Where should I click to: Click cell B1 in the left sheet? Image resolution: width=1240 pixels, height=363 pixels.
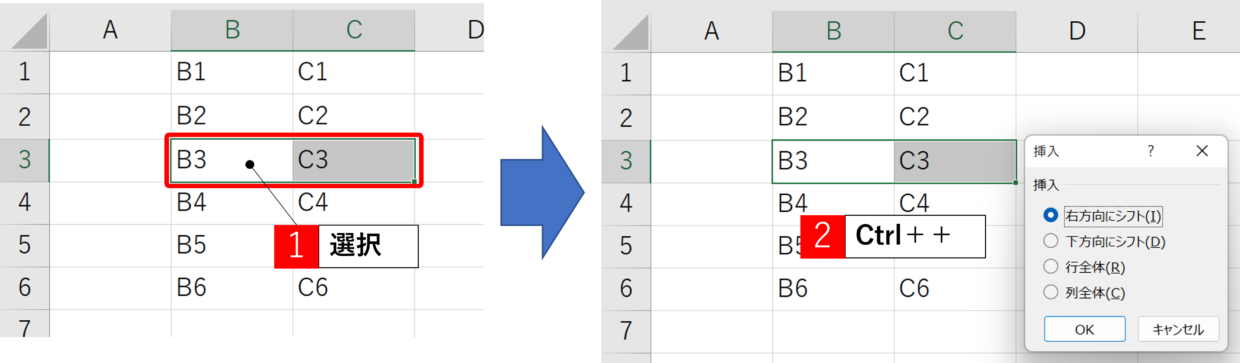(232, 73)
